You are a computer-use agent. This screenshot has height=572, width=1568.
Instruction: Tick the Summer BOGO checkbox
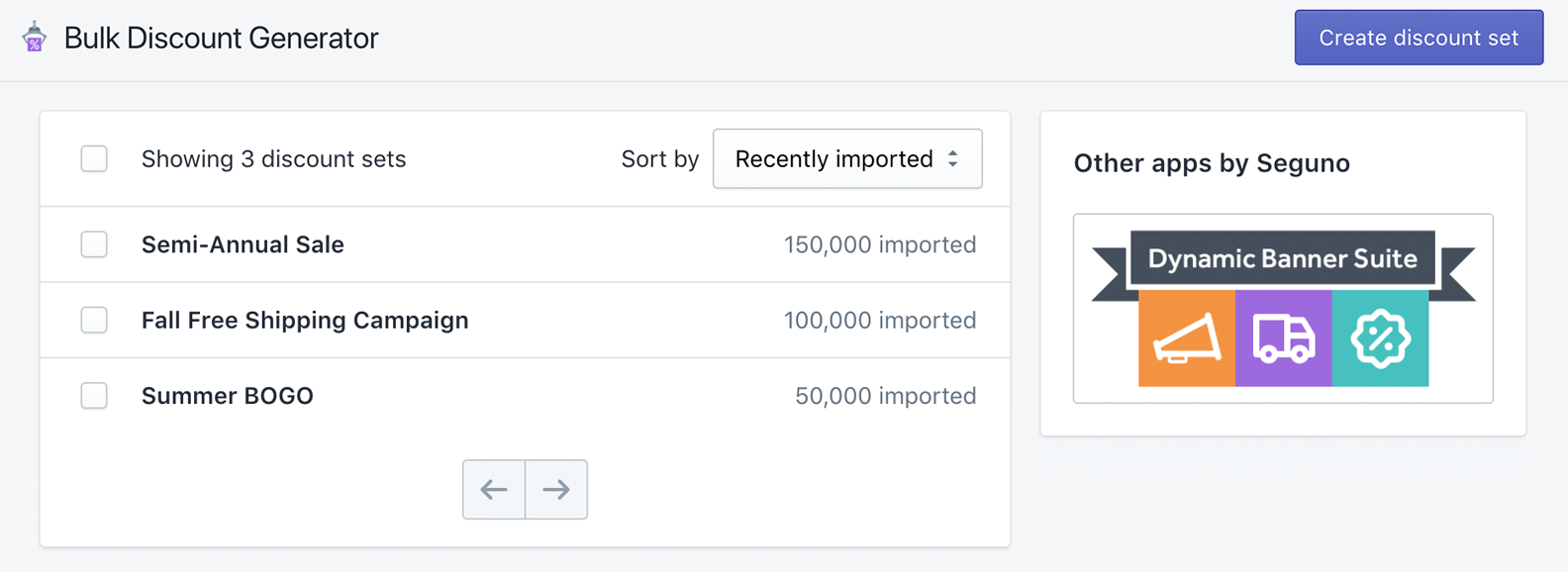[94, 396]
